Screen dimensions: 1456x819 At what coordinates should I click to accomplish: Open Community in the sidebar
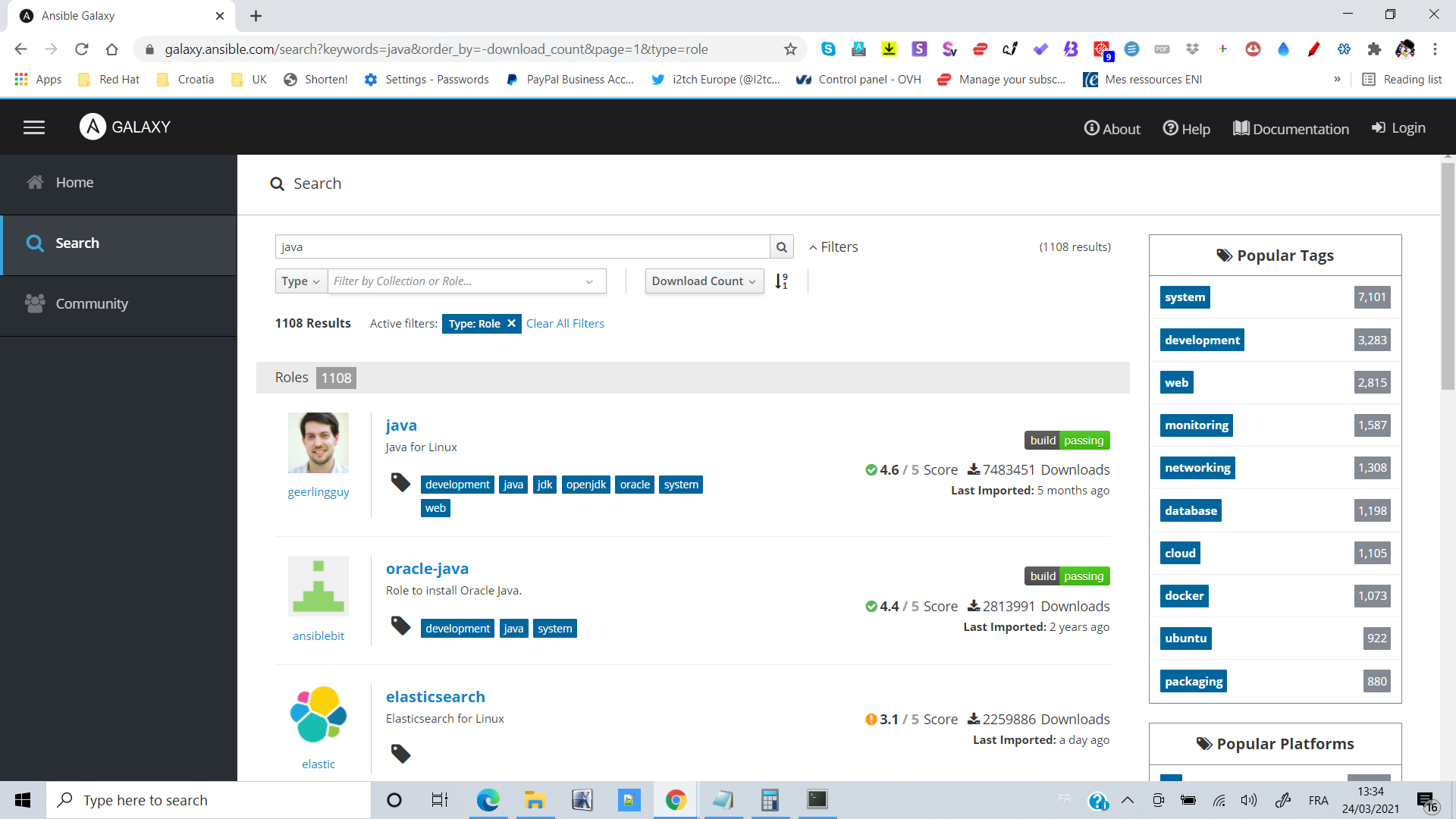[91, 304]
